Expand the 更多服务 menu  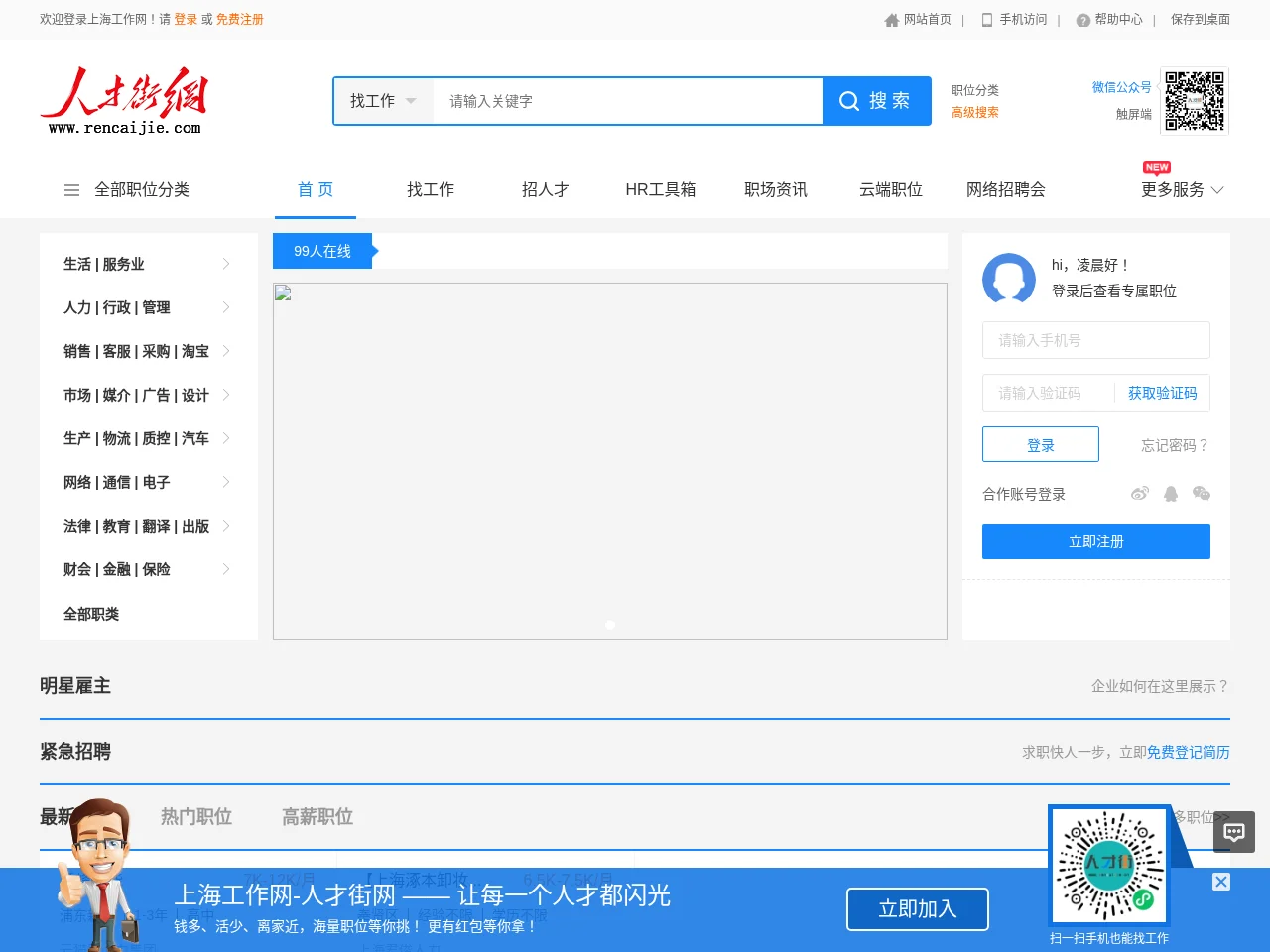coord(1183,190)
